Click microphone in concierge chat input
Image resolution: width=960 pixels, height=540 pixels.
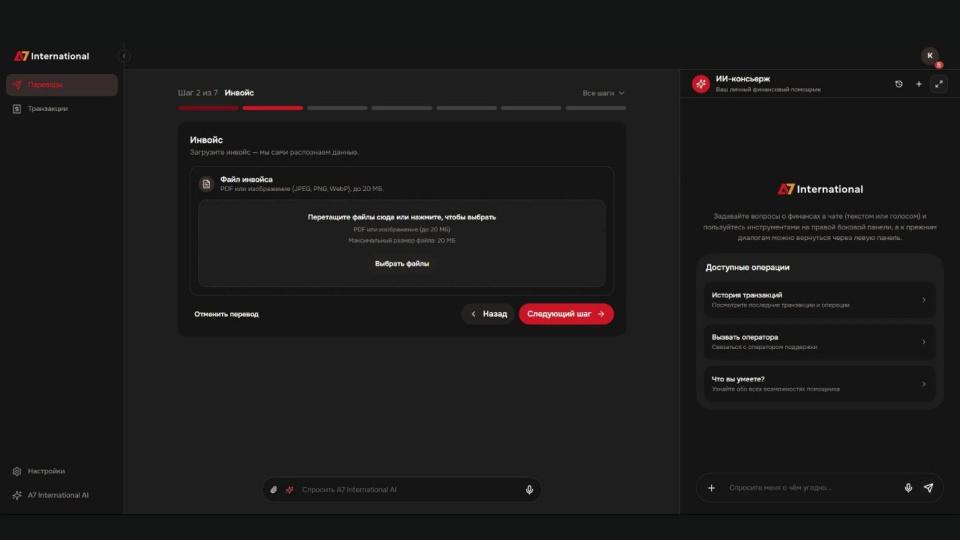point(909,488)
